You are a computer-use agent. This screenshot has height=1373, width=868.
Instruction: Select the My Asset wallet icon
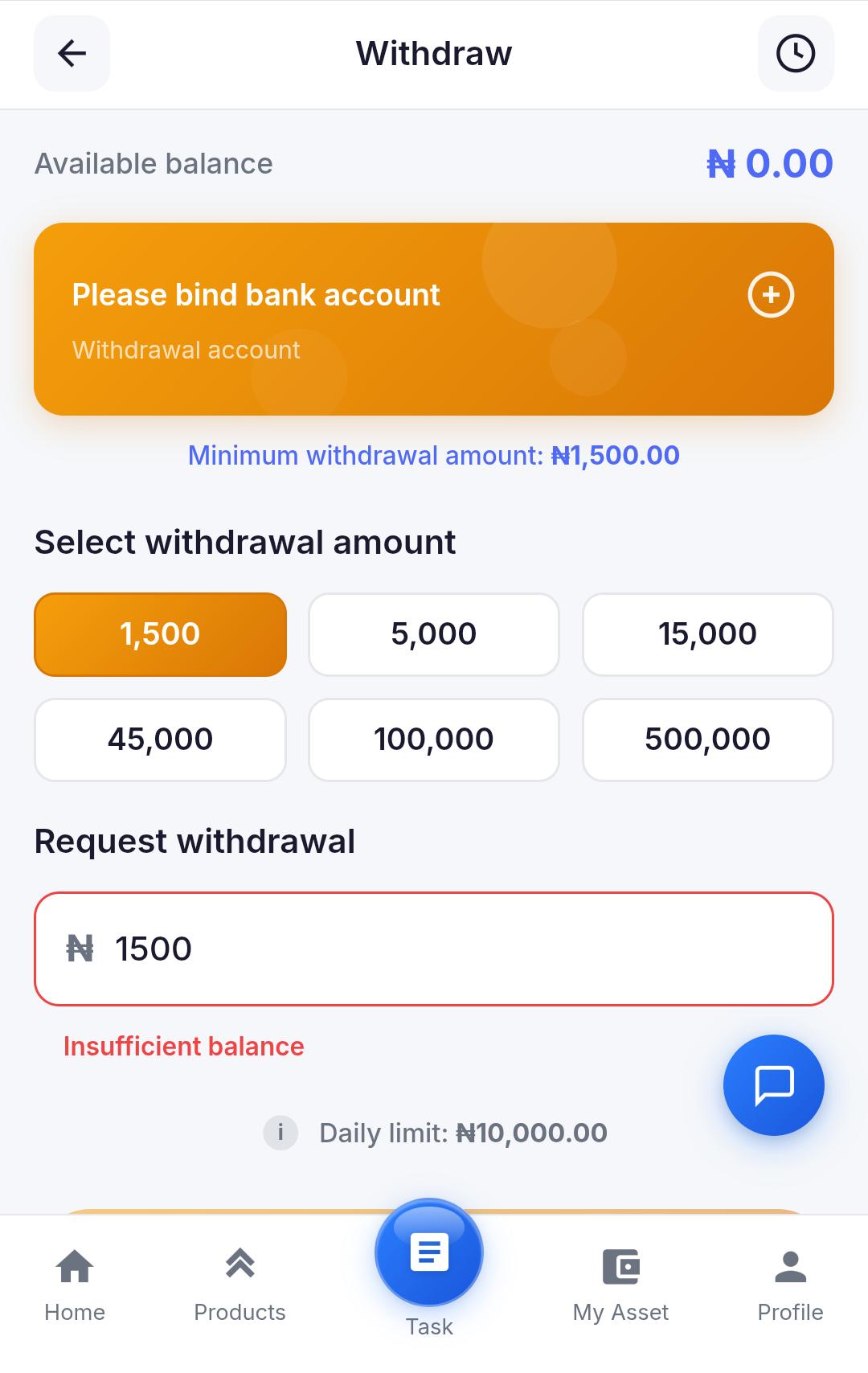coord(620,1266)
